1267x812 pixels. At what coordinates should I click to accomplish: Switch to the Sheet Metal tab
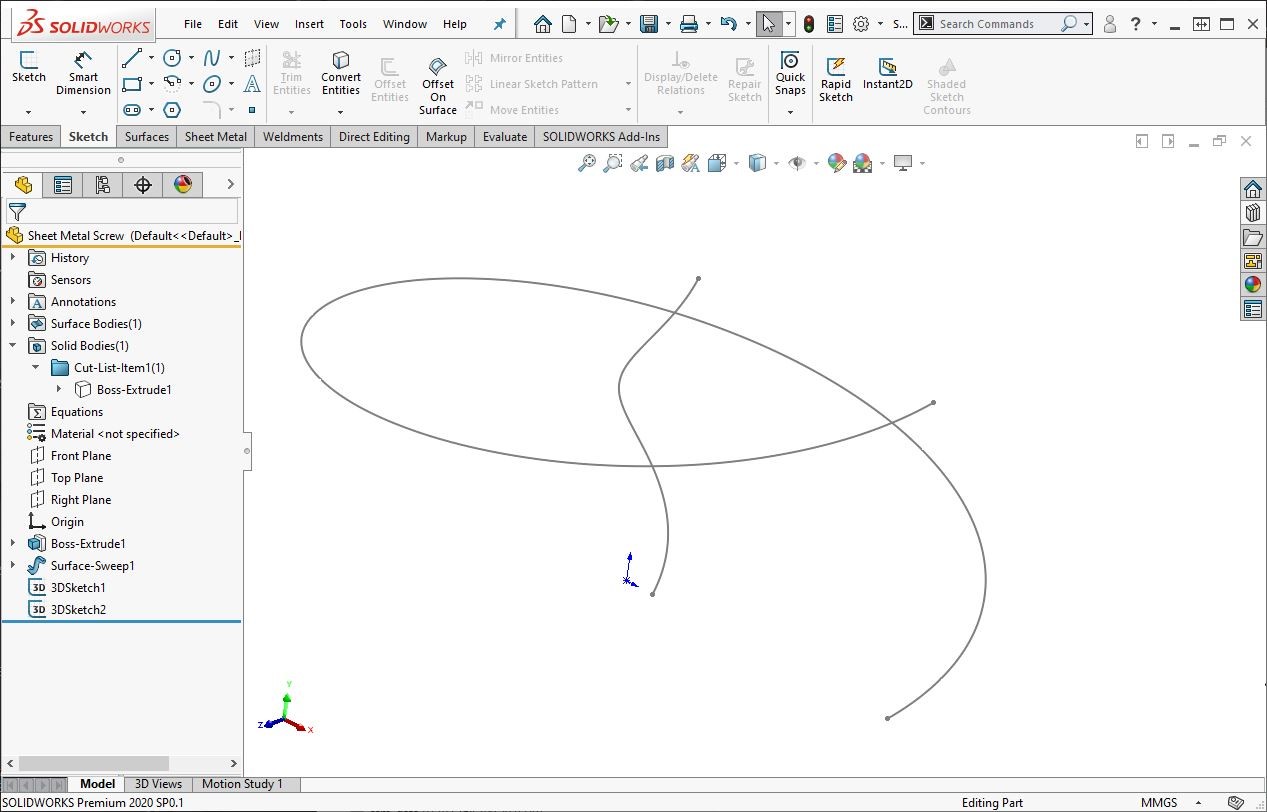point(216,137)
